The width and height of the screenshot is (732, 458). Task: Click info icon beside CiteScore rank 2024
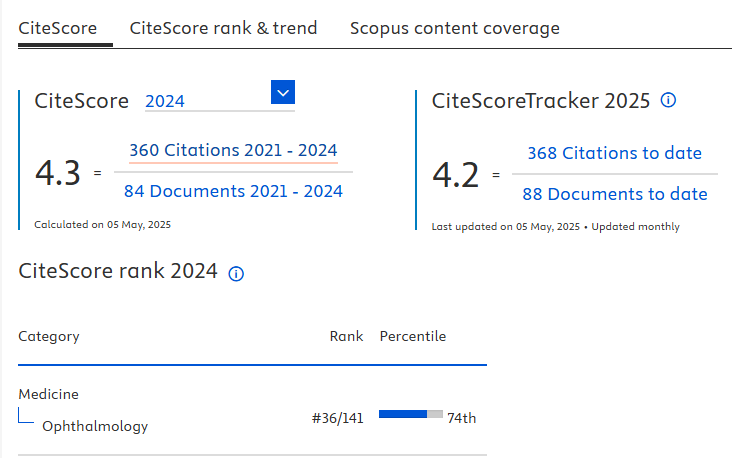point(237,273)
